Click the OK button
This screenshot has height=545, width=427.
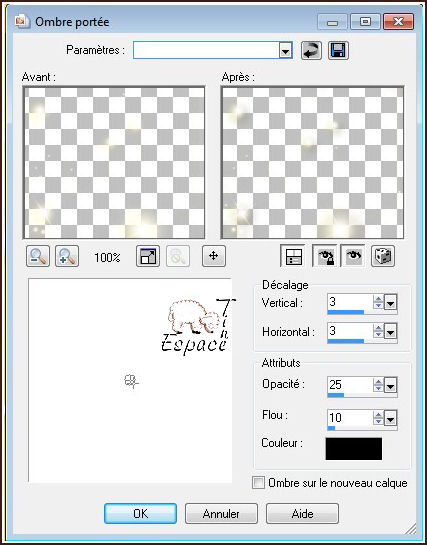(140, 514)
